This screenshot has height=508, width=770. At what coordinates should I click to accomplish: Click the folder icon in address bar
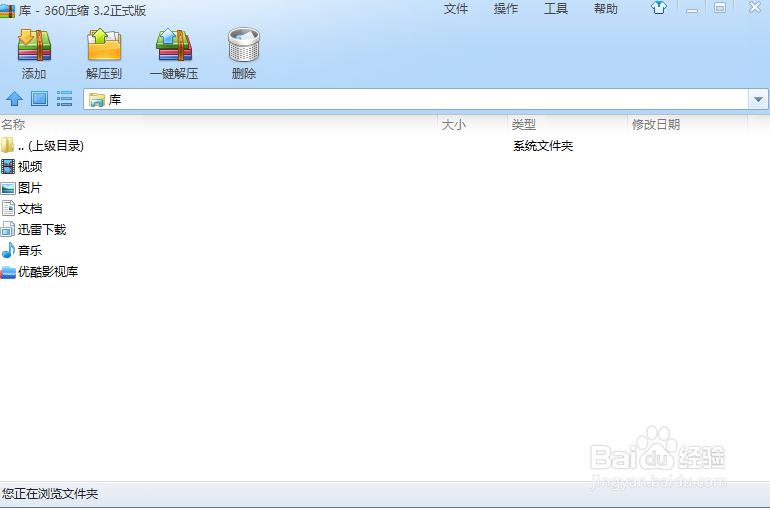(x=96, y=100)
